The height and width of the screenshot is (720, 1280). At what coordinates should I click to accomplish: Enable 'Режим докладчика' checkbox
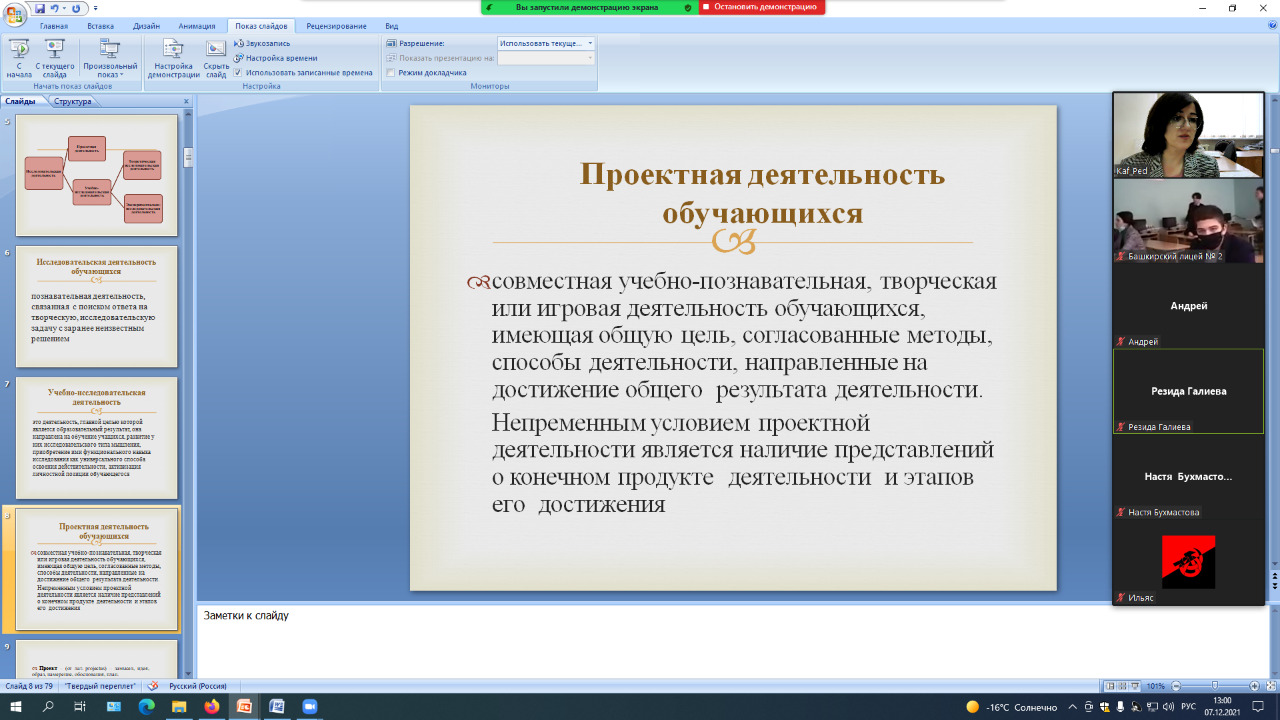391,72
